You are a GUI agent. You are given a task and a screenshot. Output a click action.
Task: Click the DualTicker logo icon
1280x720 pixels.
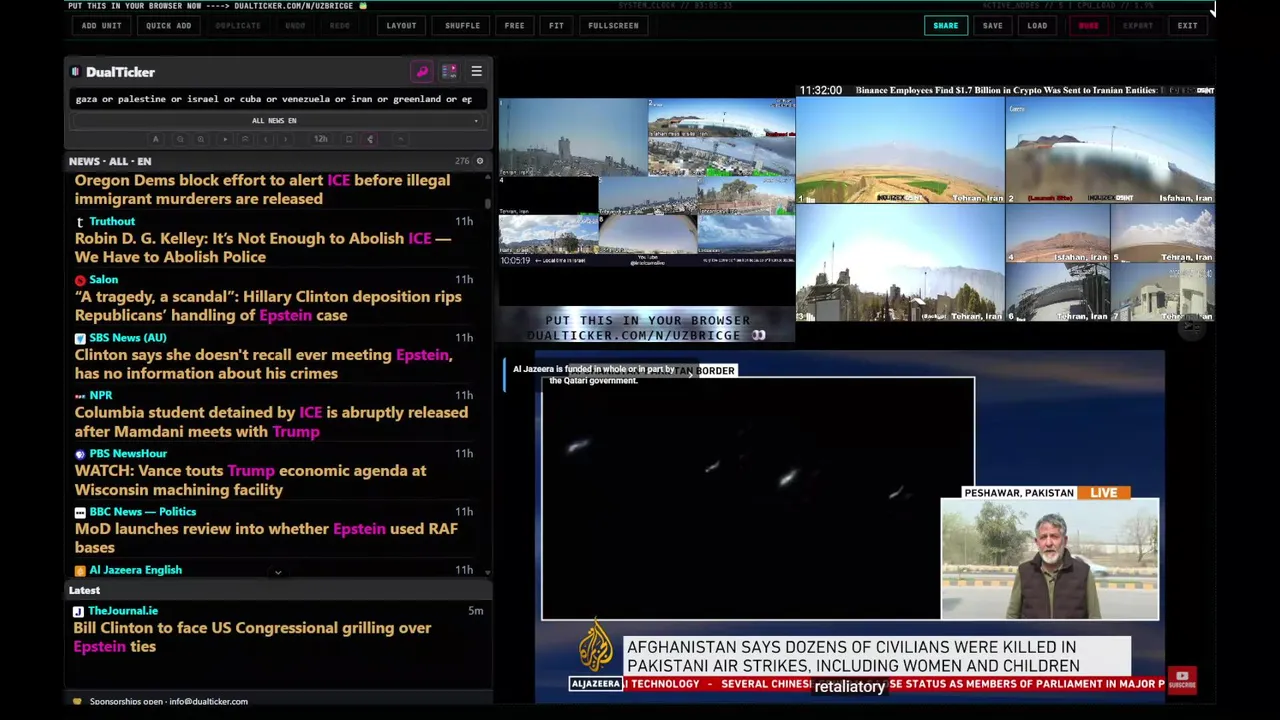[x=75, y=72]
